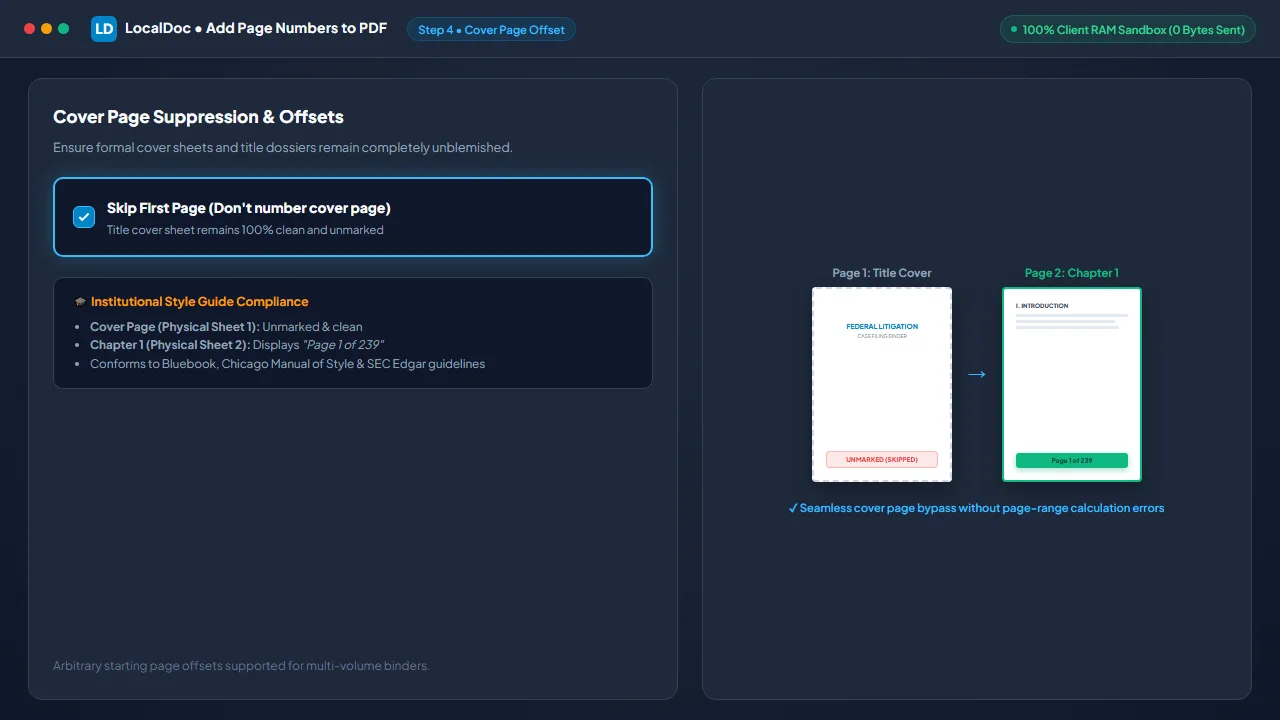Click the LD LocalDoc logo icon
The width and height of the screenshot is (1280, 720).
point(104,29)
